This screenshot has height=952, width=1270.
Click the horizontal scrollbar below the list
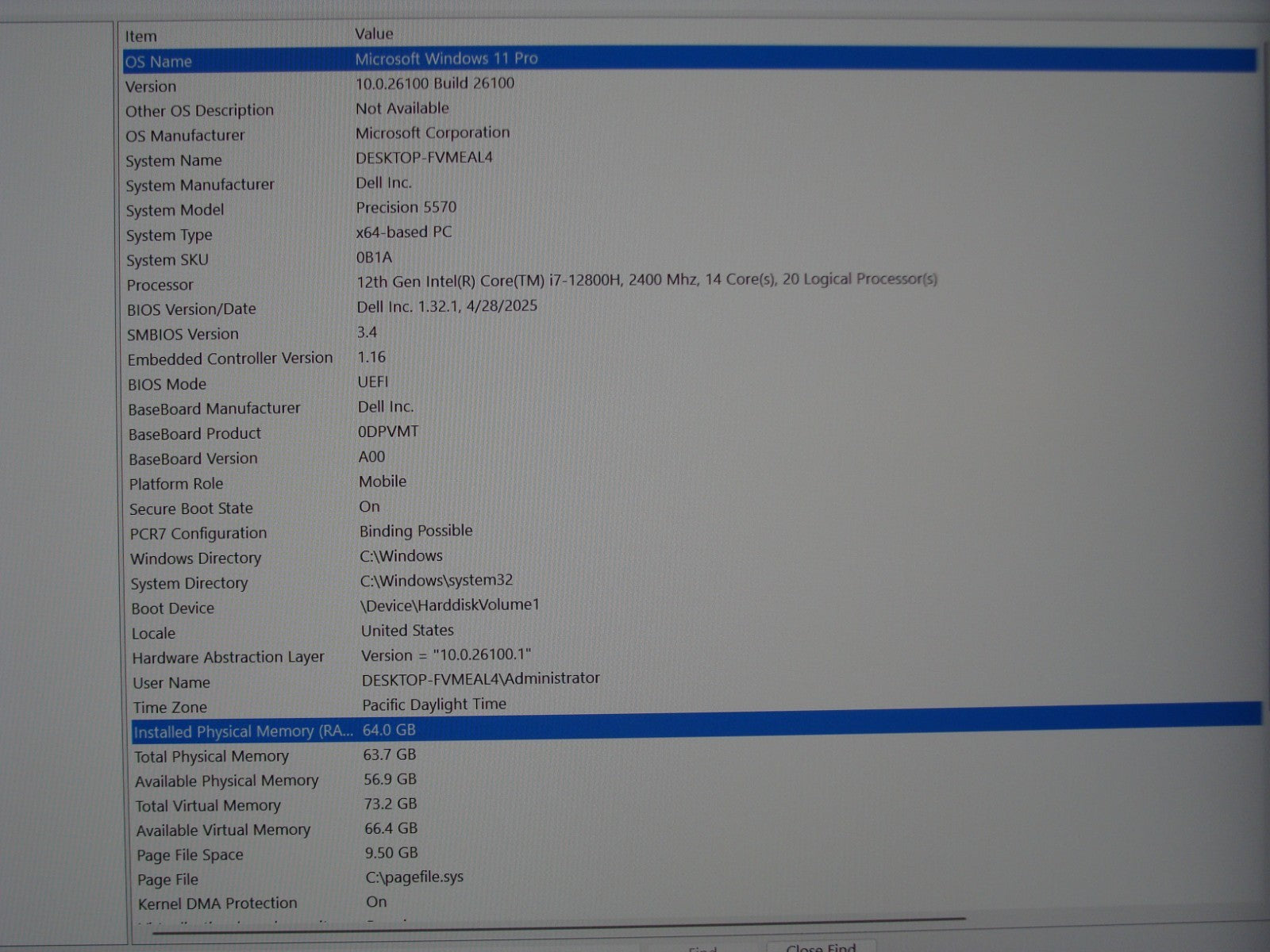[556, 927]
